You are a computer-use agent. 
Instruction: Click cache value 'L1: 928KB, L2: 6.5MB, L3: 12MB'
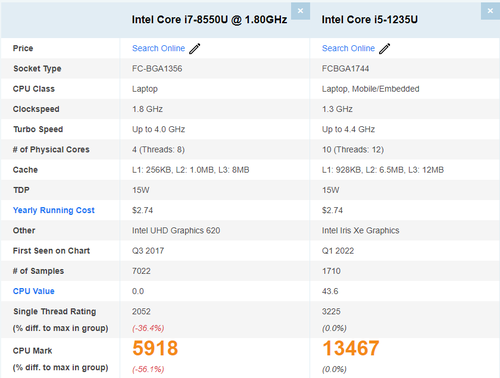point(383,170)
